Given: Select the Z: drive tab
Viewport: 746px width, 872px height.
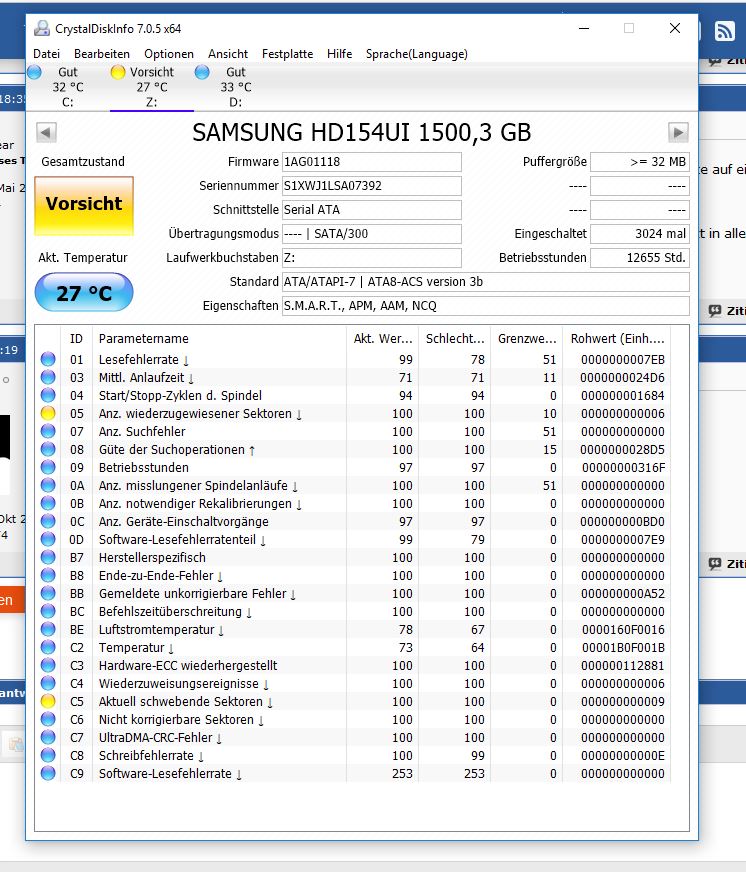Looking at the screenshot, I should 152,87.
